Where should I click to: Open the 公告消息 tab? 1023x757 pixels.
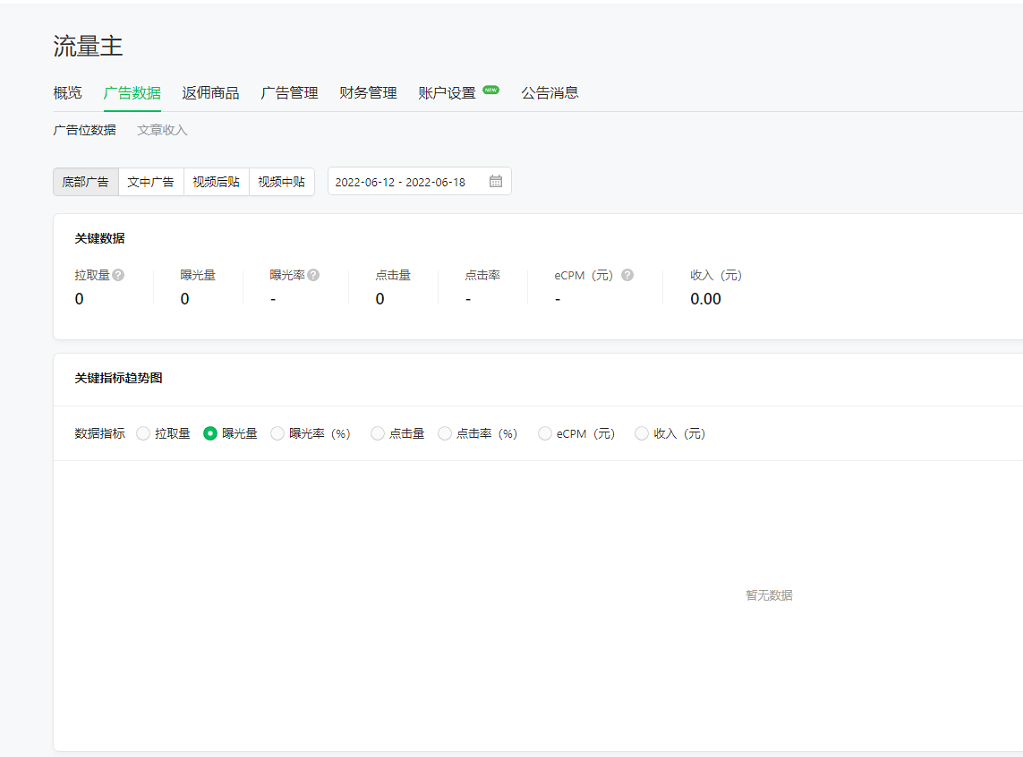click(550, 93)
